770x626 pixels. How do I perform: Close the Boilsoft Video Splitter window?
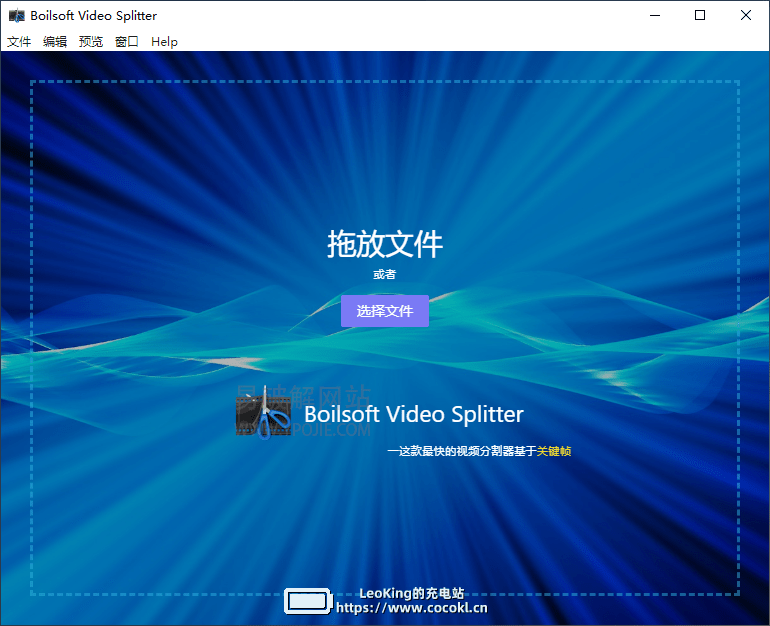coord(745,15)
